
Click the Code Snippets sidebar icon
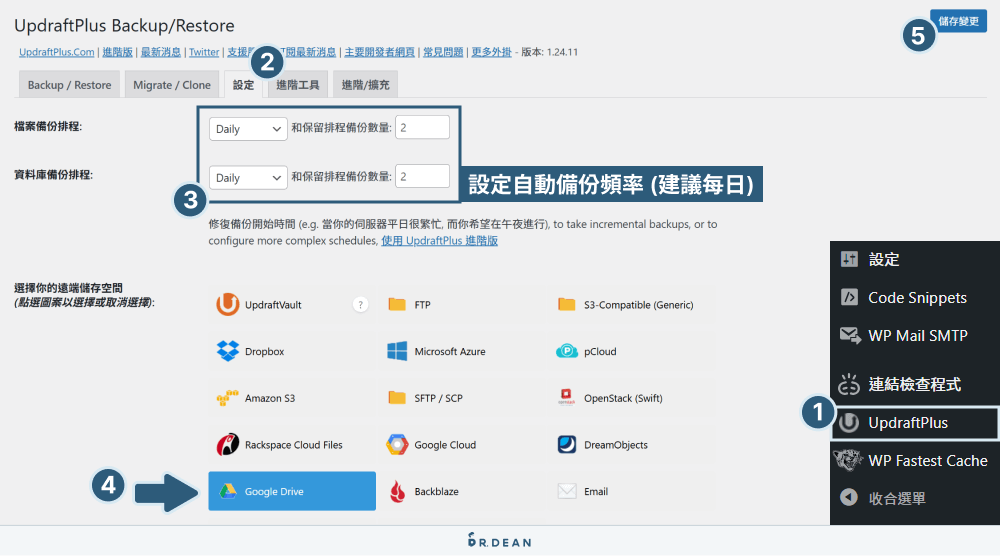[x=849, y=297]
